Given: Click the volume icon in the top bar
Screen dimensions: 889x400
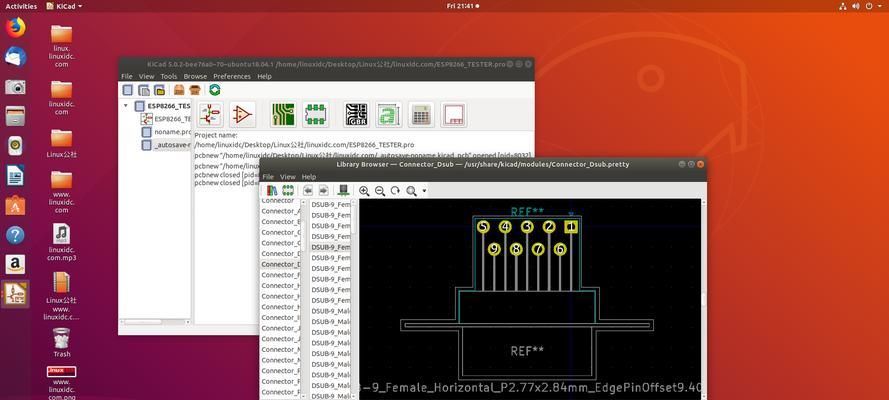Looking at the screenshot, I should 857,6.
